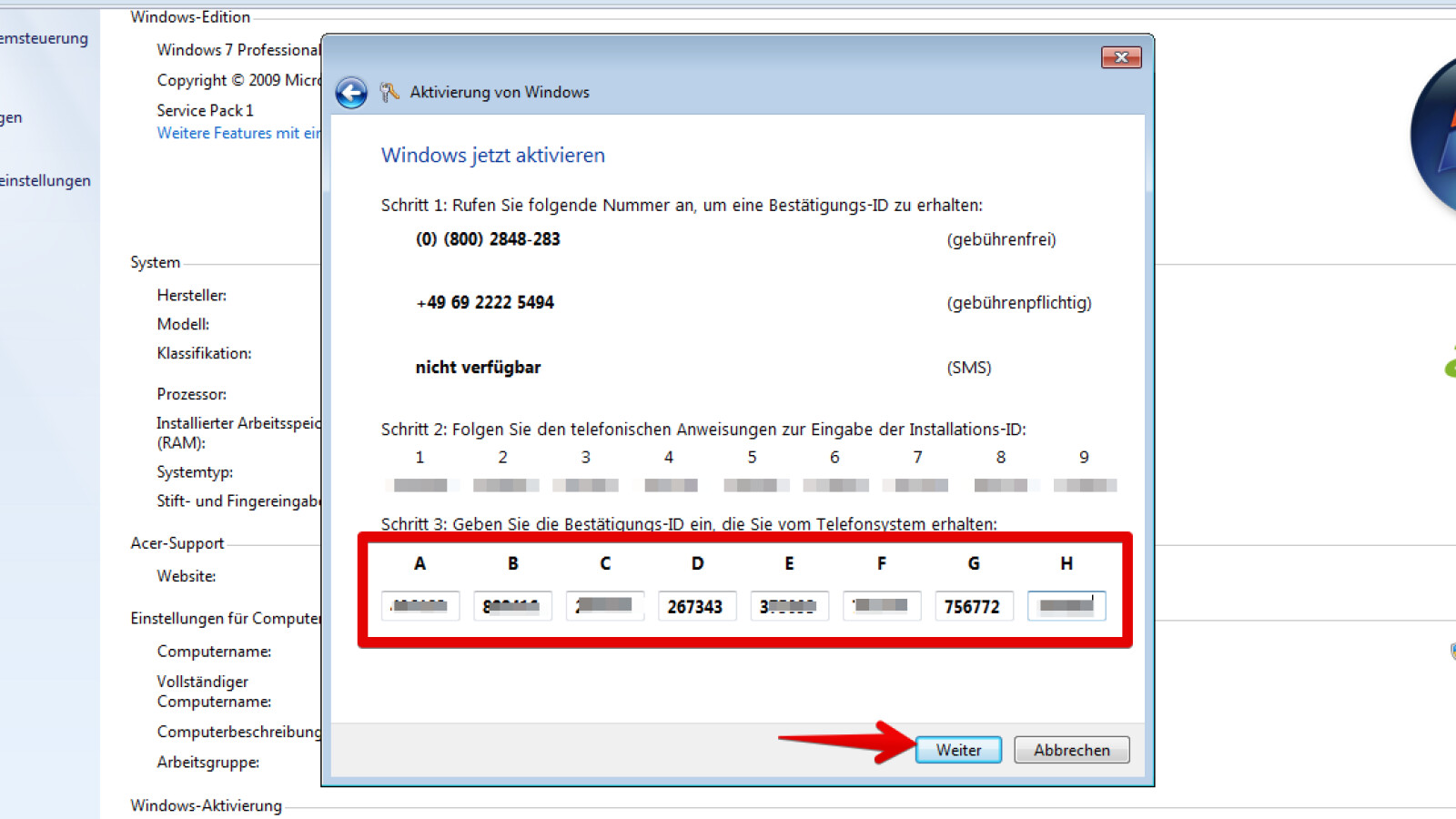
Task: Select the number +49 69 2222 5494
Action: [485, 302]
